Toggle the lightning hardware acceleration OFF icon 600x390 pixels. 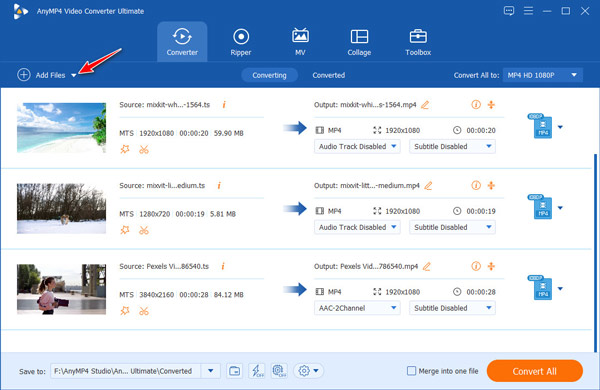(257, 370)
